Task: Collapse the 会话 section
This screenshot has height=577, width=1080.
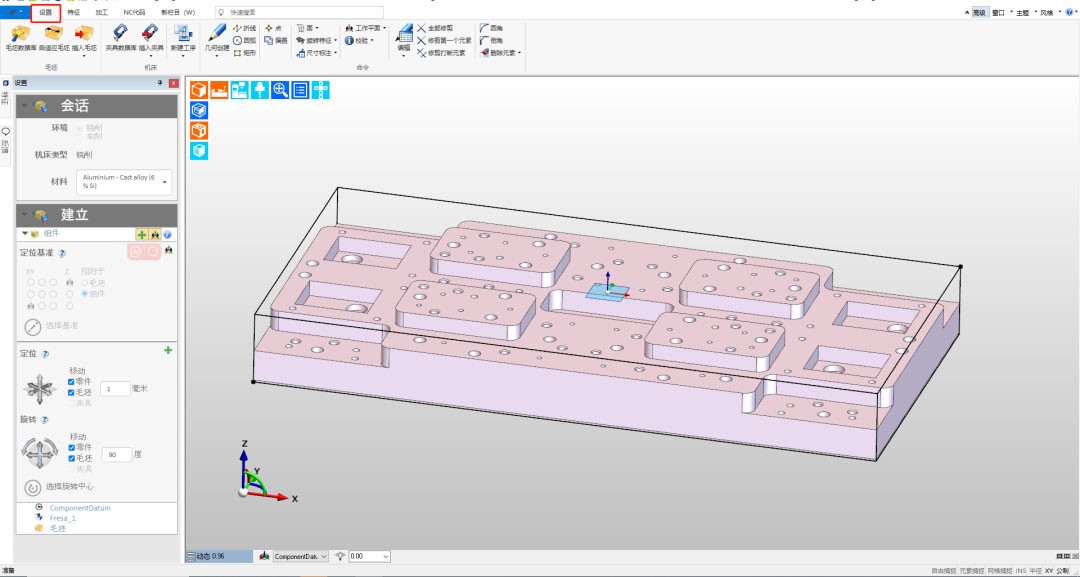Action: (x=25, y=106)
